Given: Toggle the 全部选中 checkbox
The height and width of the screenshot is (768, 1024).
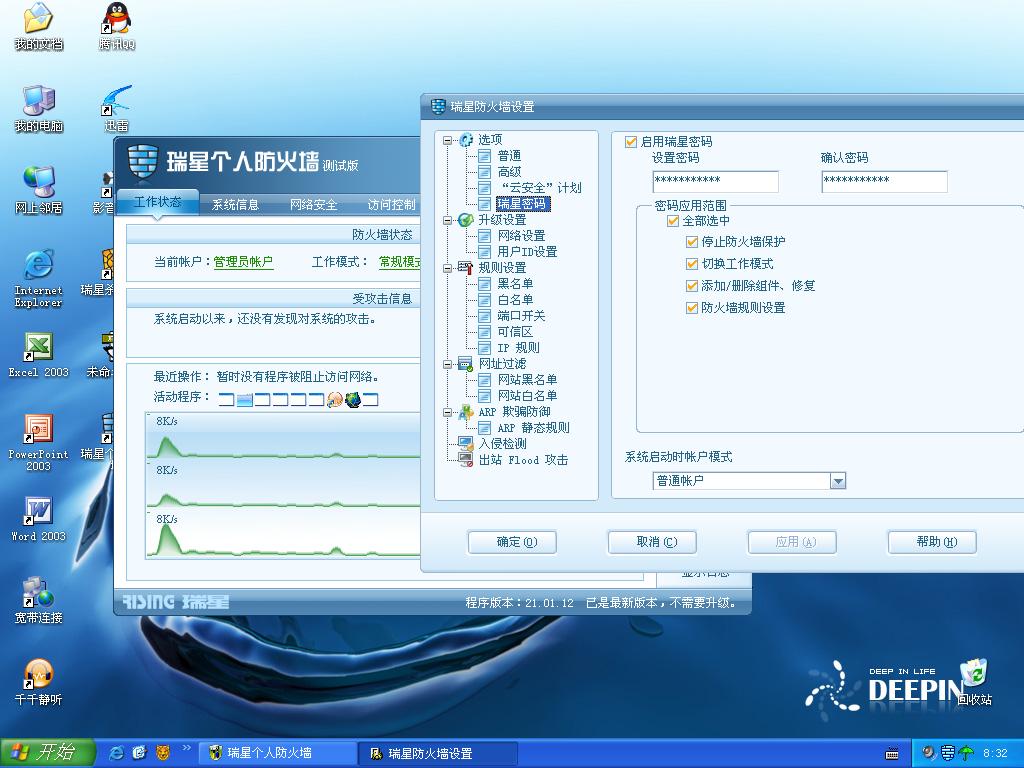Looking at the screenshot, I should (x=673, y=221).
